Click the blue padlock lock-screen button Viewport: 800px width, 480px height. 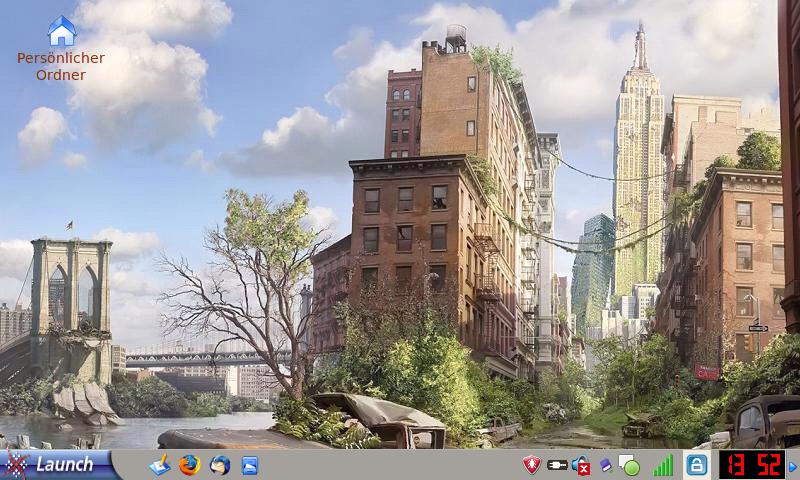pos(697,465)
